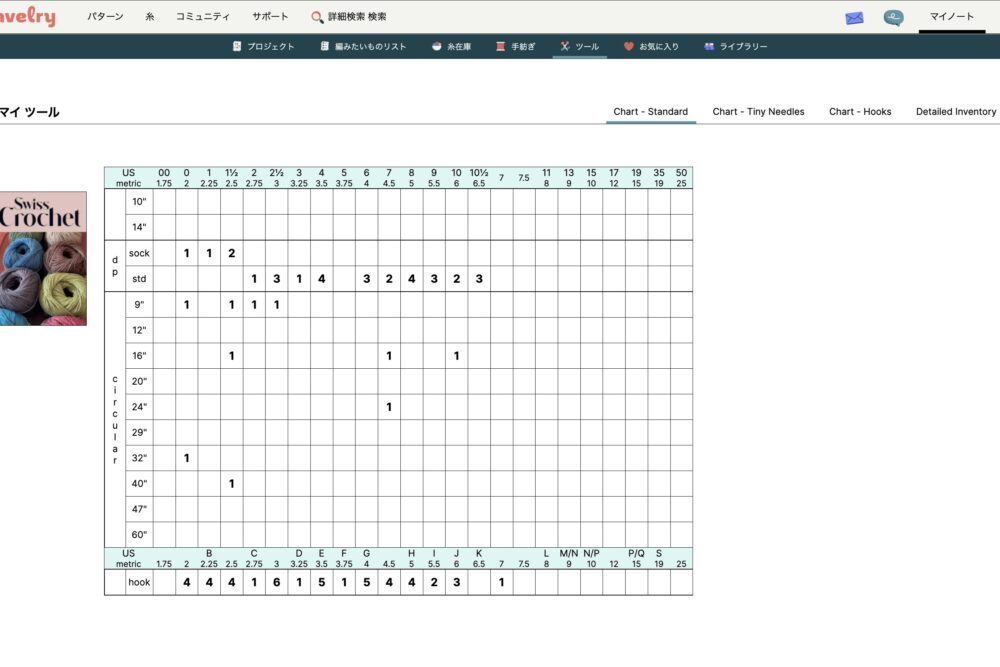1000x667 pixels.
Task: Click the hook row count 3 cell
Action: (457, 582)
